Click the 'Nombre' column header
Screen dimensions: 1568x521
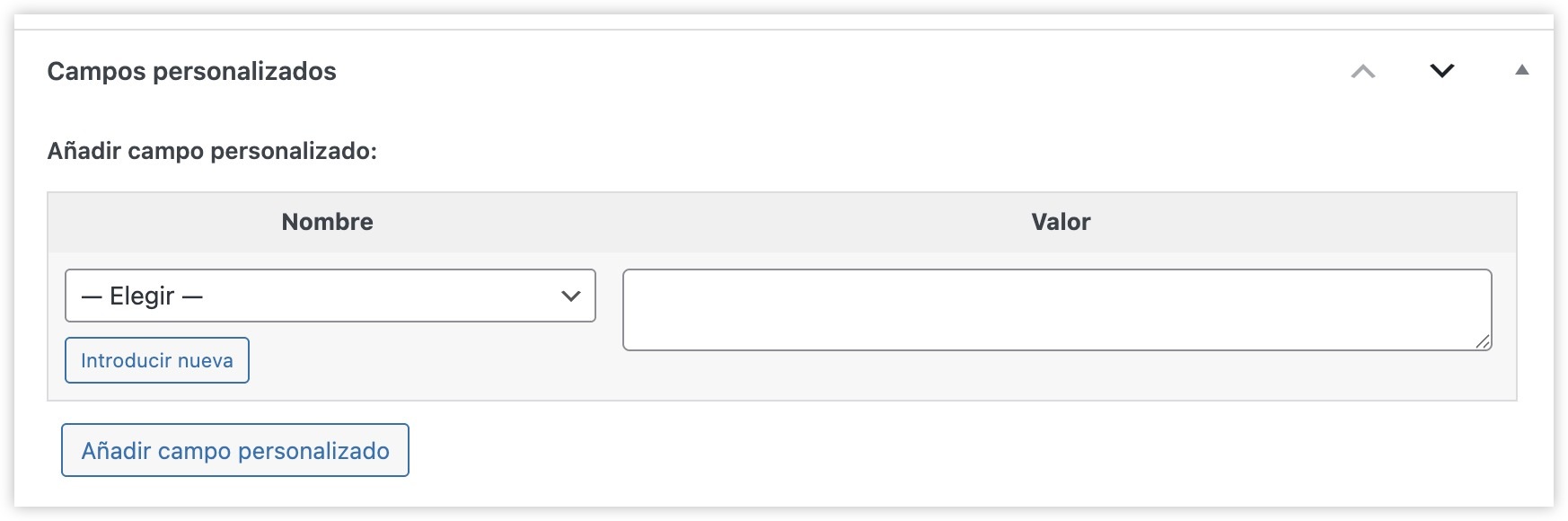coord(327,222)
